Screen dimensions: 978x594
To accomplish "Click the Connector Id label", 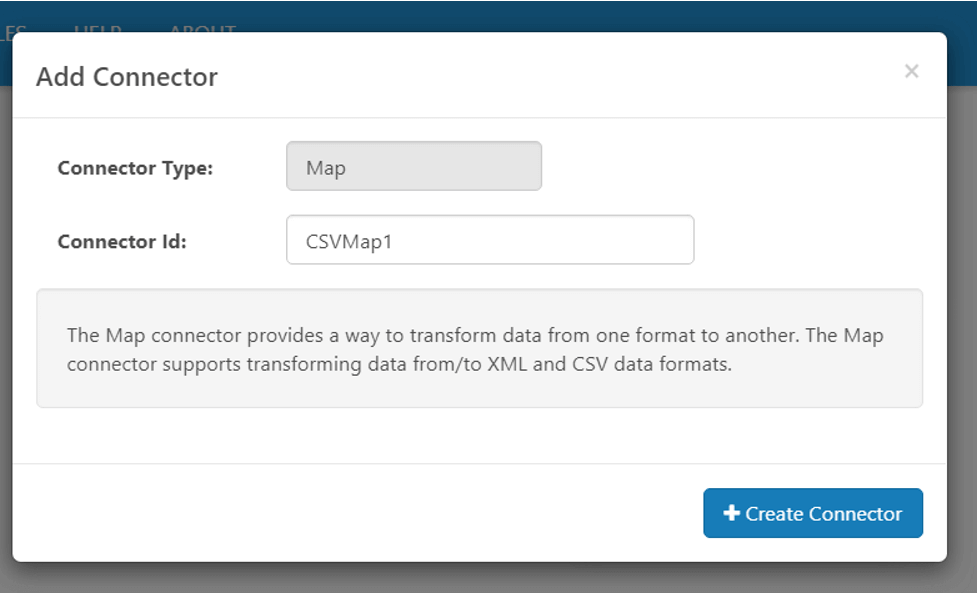I will 122,241.
